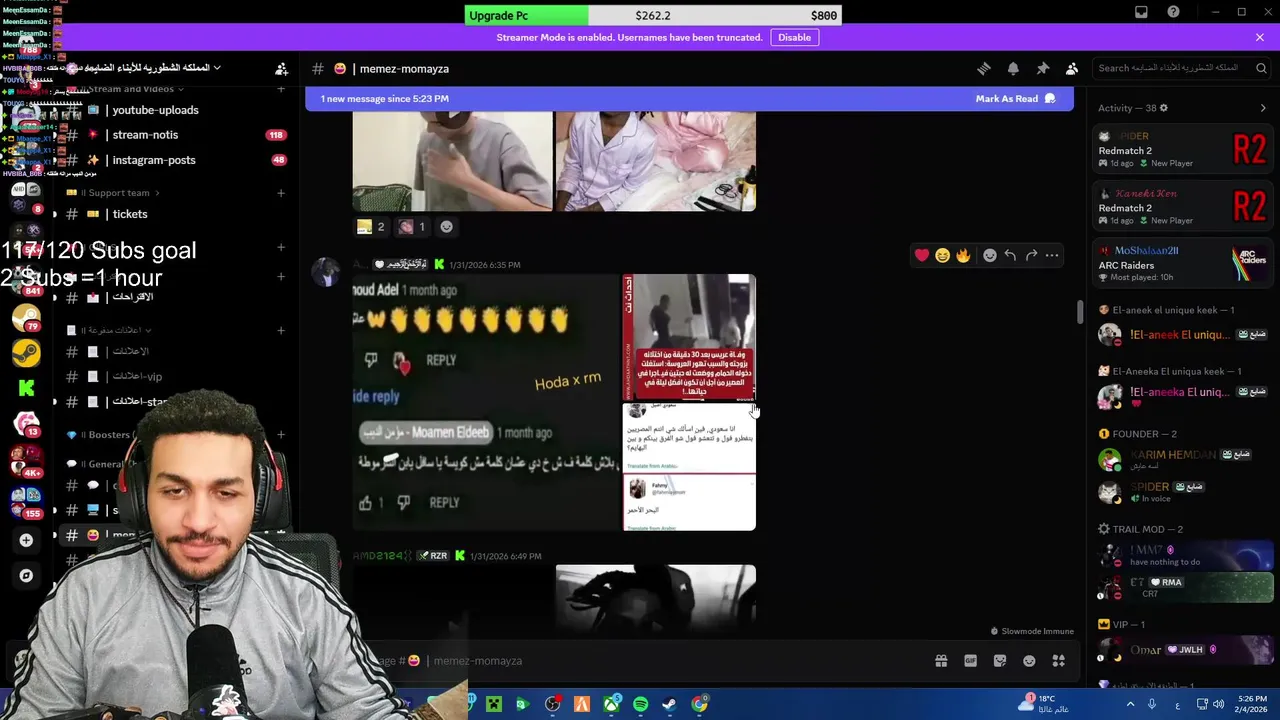
Task: Add channel to Boosters category
Action: 281,435
